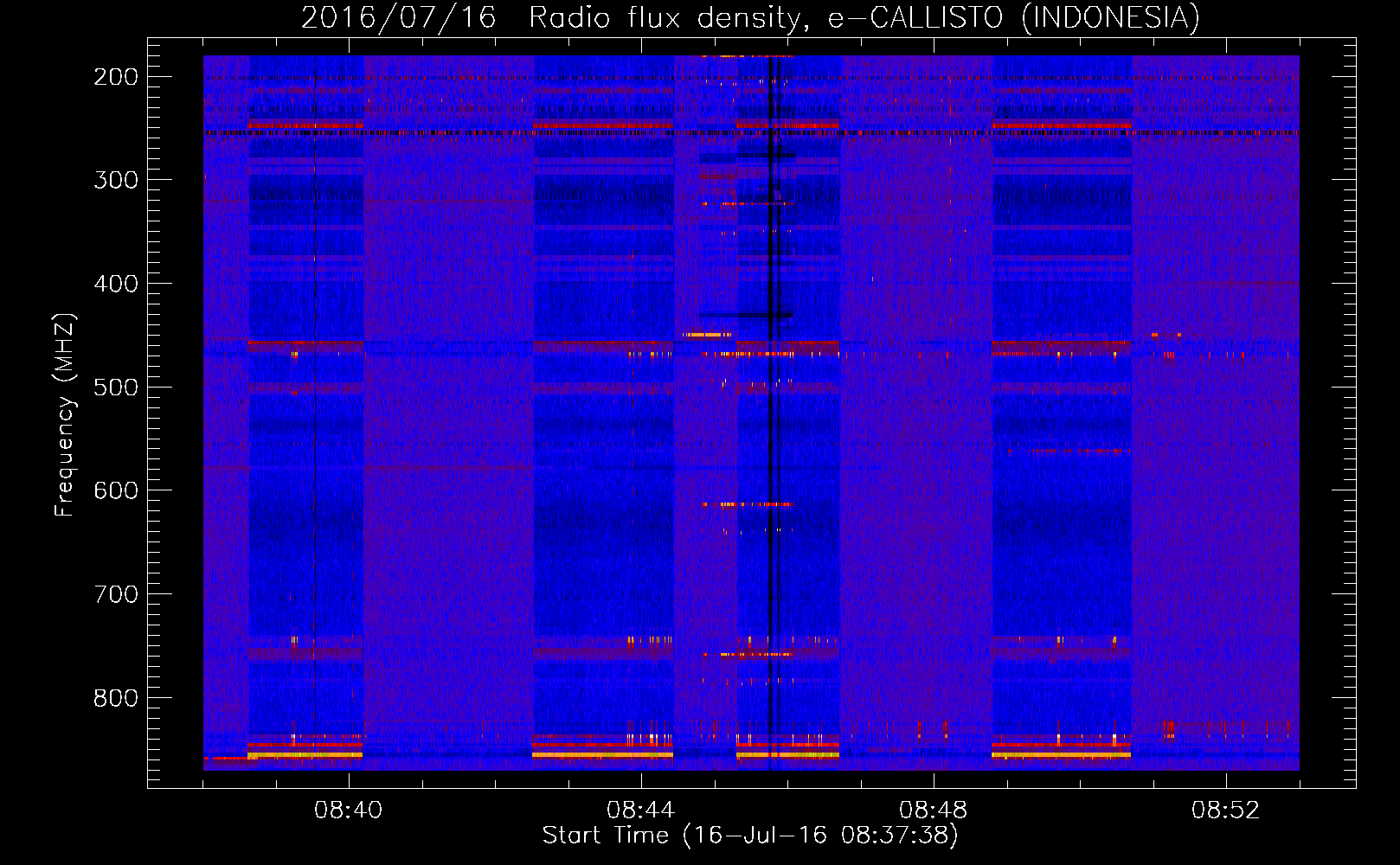Select the 'Frequency (MHZ)' y-axis label

click(65, 414)
